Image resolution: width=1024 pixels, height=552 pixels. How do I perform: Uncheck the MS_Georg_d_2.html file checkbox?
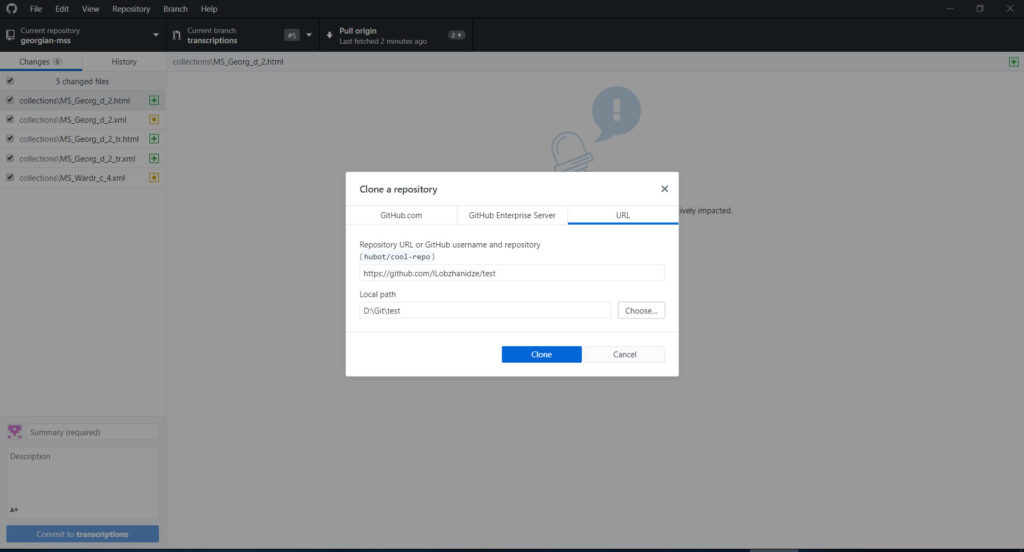click(x=10, y=101)
